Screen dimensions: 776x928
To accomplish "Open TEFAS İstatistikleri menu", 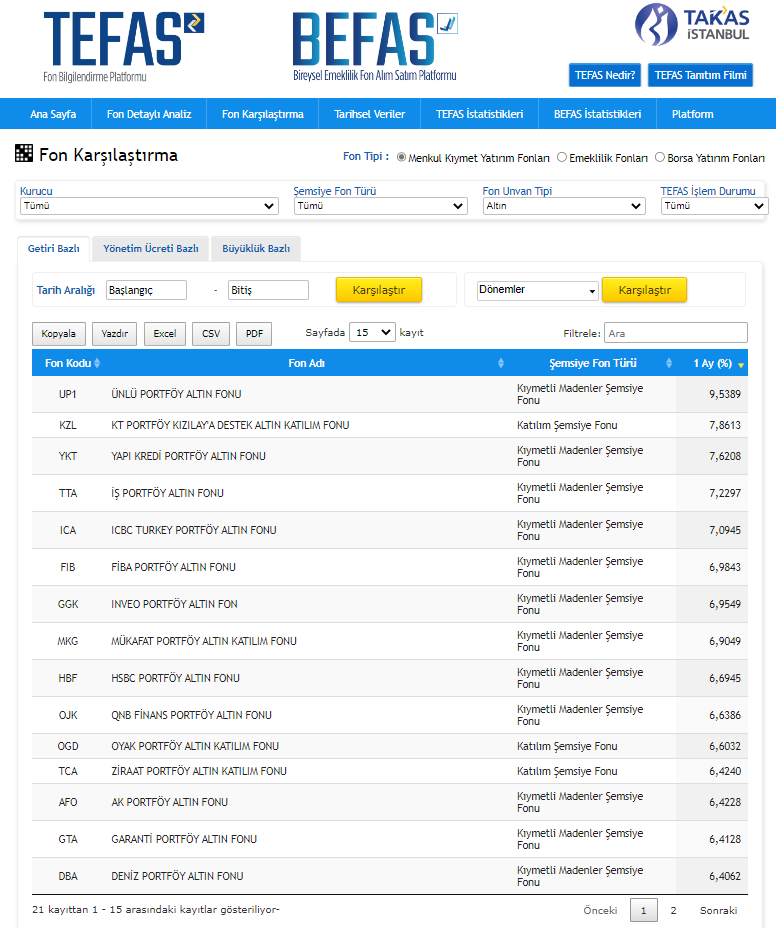I will (479, 114).
